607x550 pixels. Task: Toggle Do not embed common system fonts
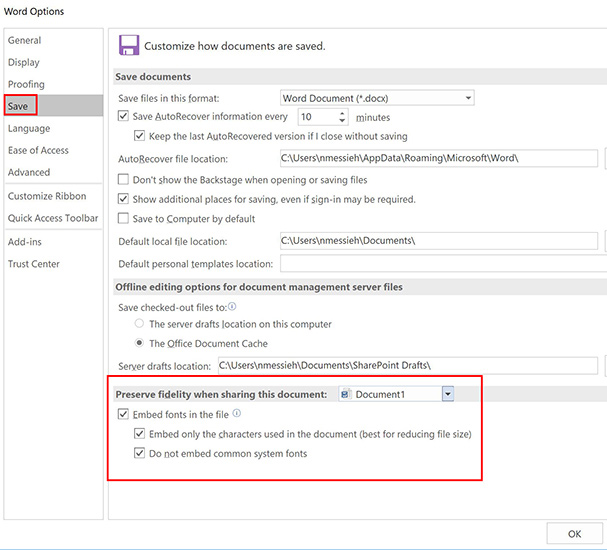tap(140, 454)
